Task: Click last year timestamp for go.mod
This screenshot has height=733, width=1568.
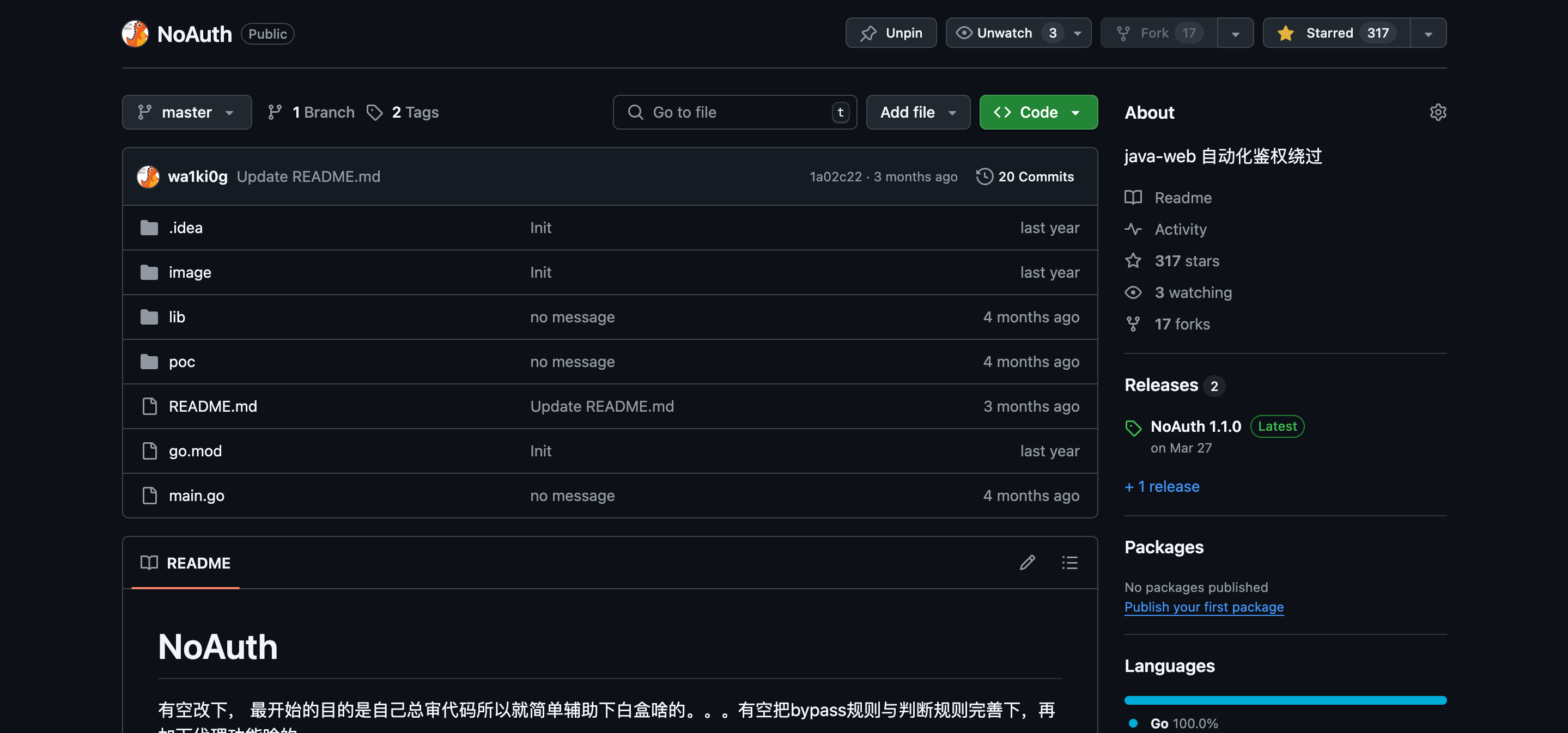Action: (1050, 451)
